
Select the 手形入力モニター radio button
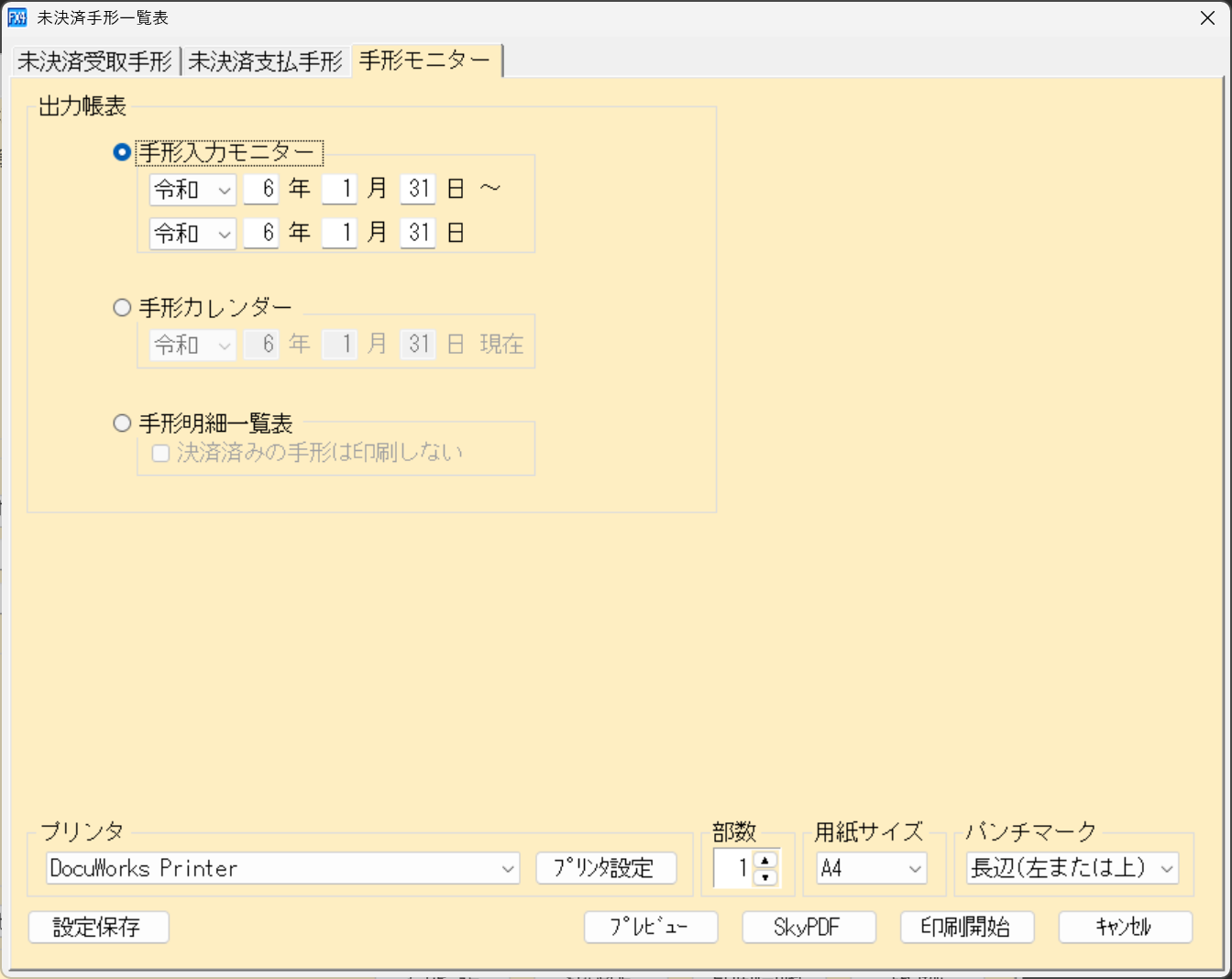(121, 152)
